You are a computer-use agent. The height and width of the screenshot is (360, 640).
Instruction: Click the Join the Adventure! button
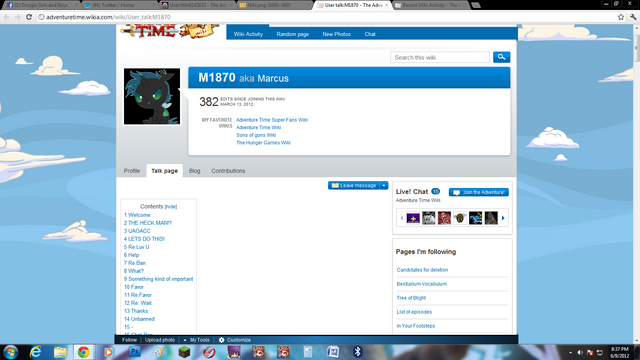pyautogui.click(x=479, y=192)
